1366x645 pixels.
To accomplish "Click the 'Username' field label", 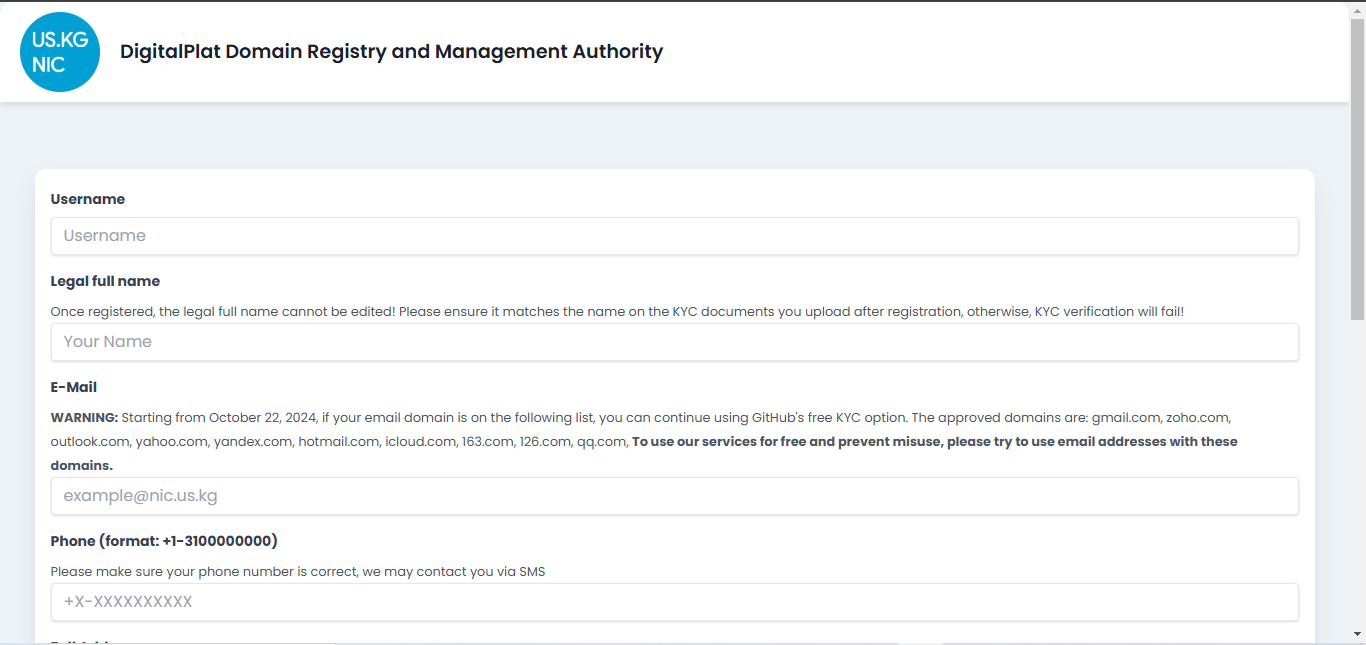I will pyautogui.click(x=88, y=199).
